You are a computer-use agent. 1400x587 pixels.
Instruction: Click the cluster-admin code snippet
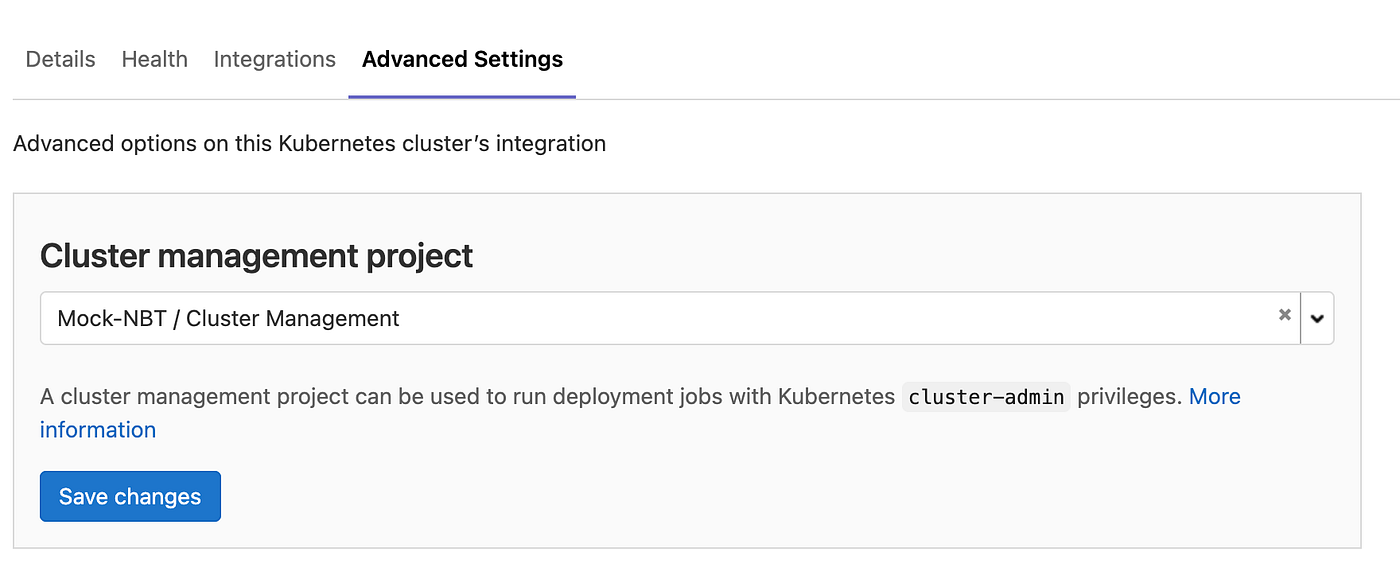pos(985,396)
